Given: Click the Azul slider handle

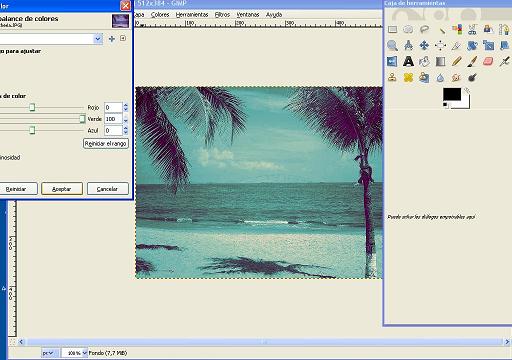Looking at the screenshot, I should pos(32,130).
